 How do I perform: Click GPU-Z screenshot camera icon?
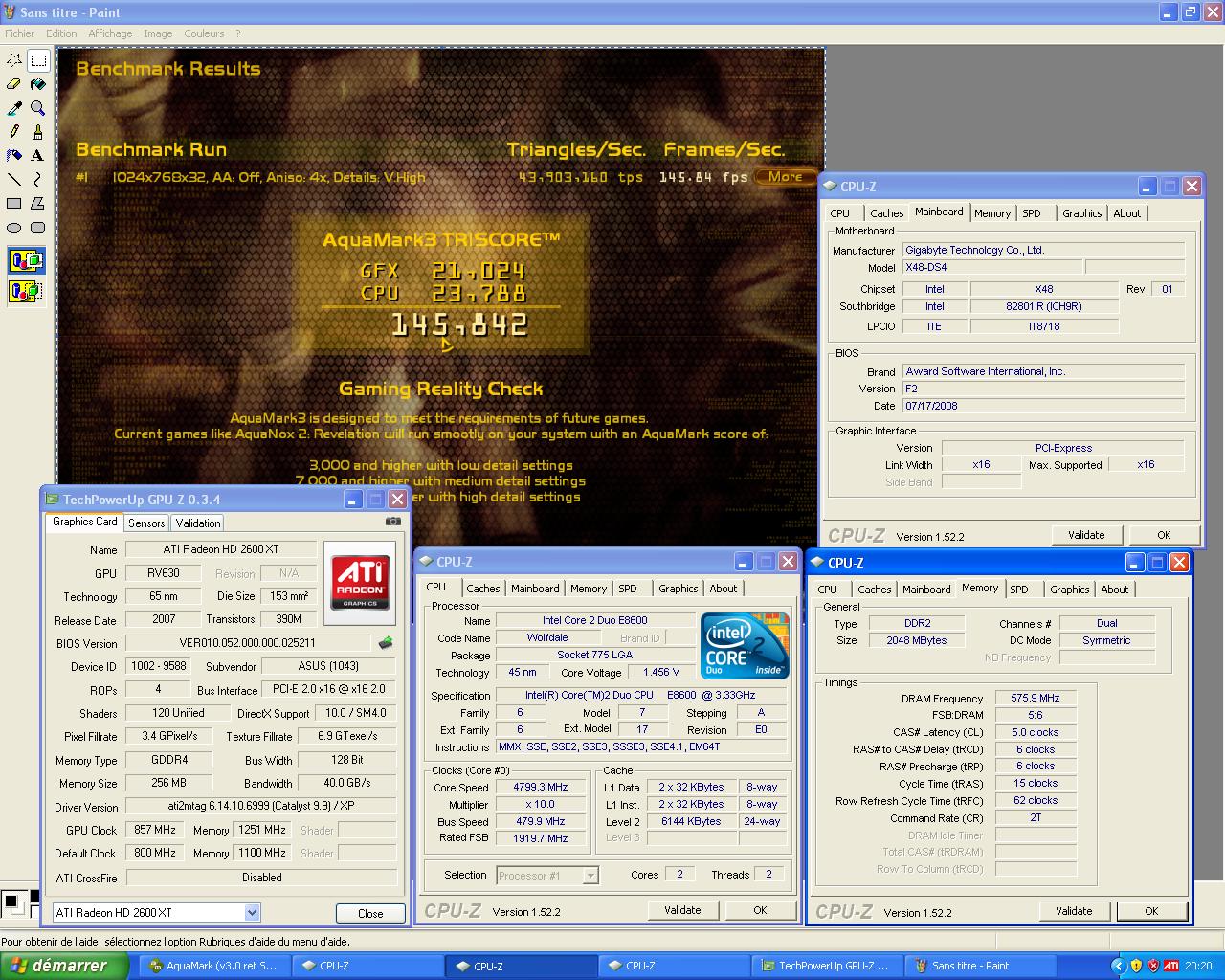coord(392,522)
